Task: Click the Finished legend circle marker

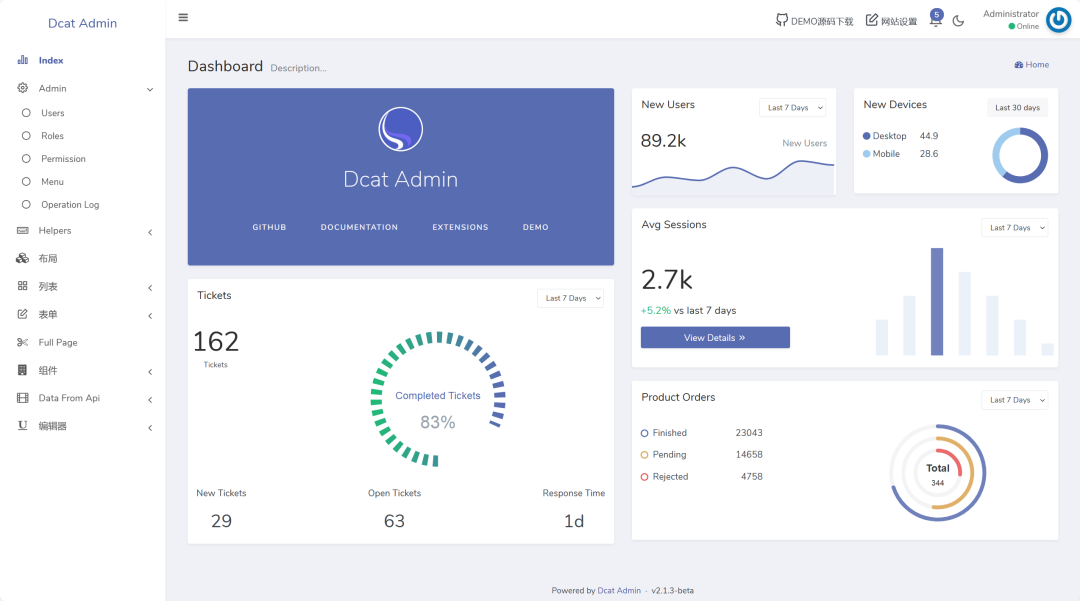Action: click(x=645, y=433)
